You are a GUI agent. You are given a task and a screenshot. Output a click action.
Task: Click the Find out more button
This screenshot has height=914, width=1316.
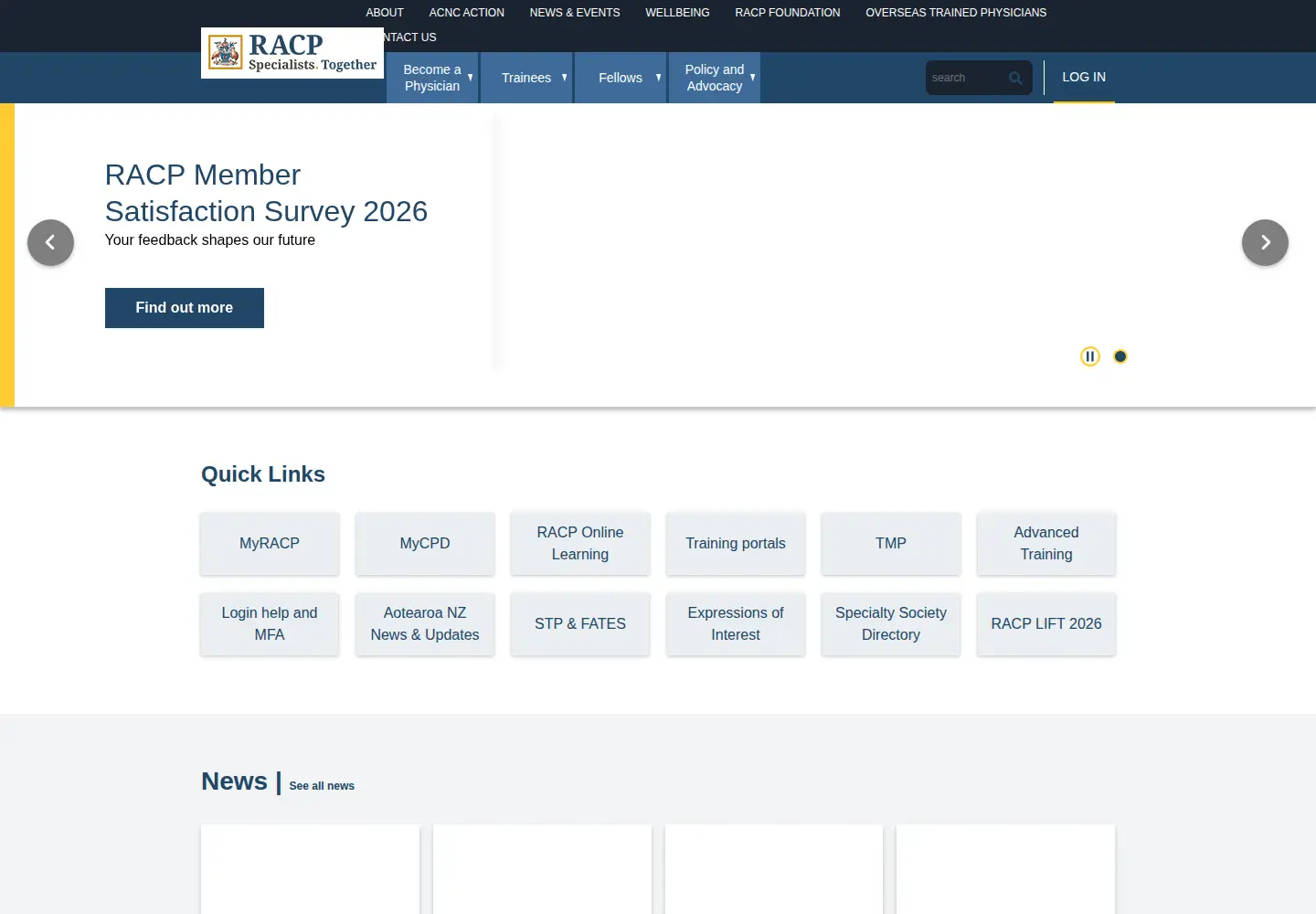tap(185, 308)
